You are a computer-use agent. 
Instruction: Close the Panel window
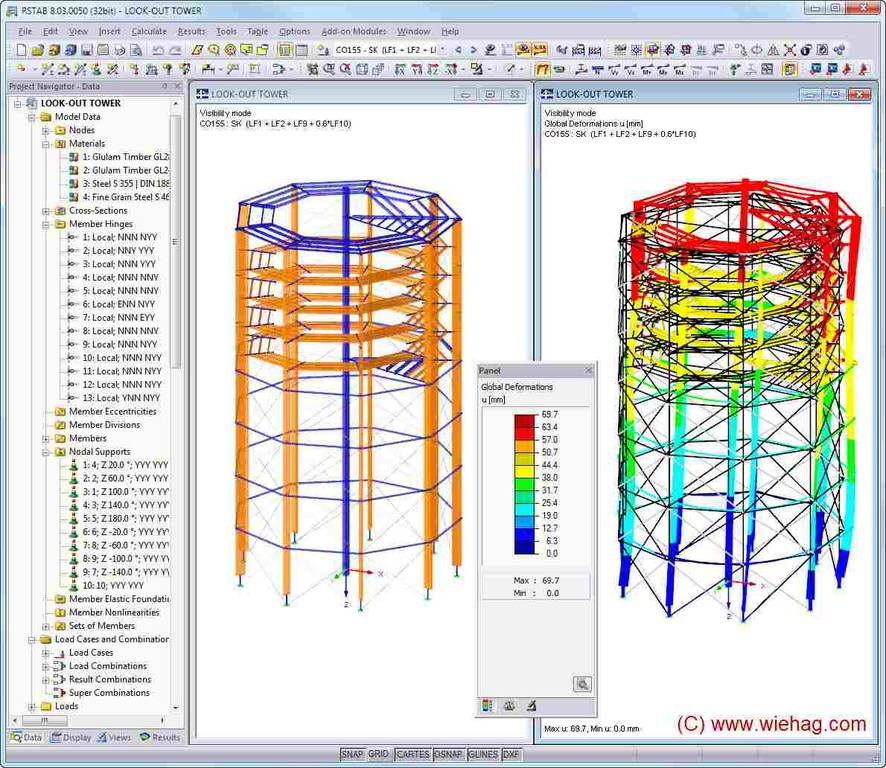(589, 371)
